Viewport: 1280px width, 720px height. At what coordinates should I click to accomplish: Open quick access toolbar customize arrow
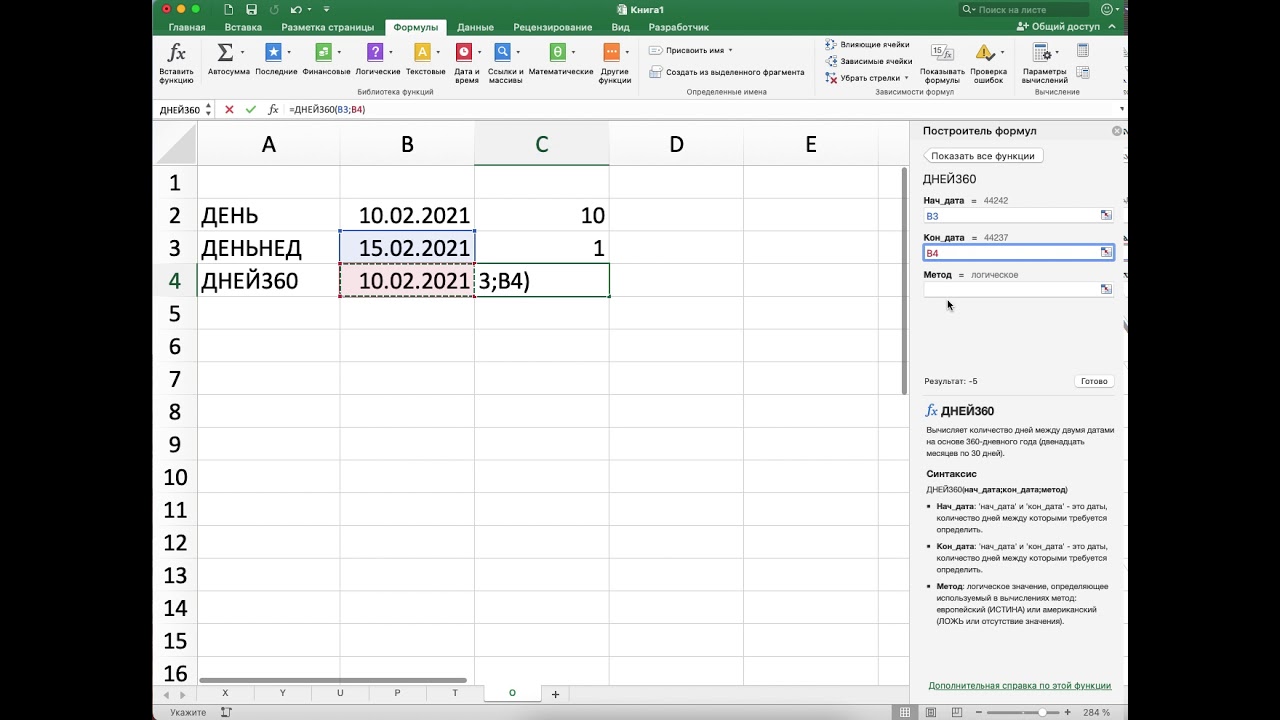(x=326, y=9)
